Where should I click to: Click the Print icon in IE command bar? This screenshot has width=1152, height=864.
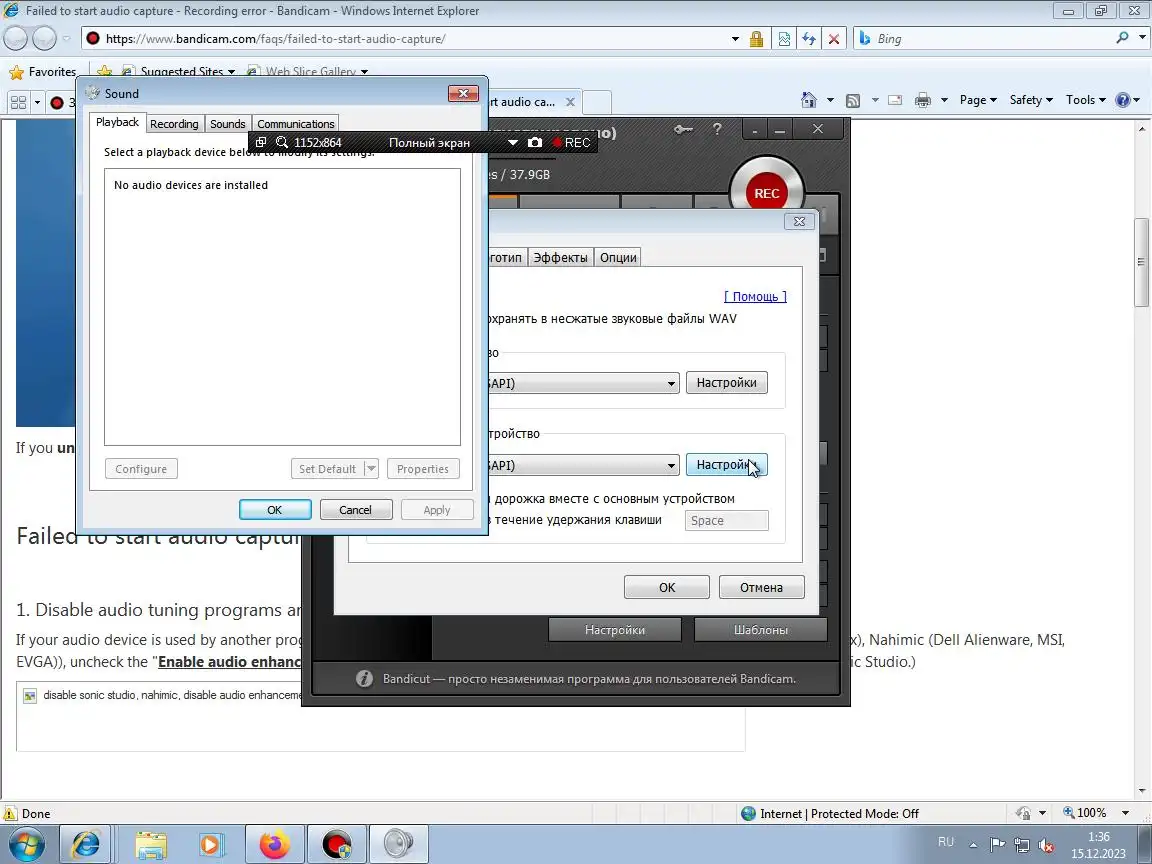pyautogui.click(x=923, y=101)
